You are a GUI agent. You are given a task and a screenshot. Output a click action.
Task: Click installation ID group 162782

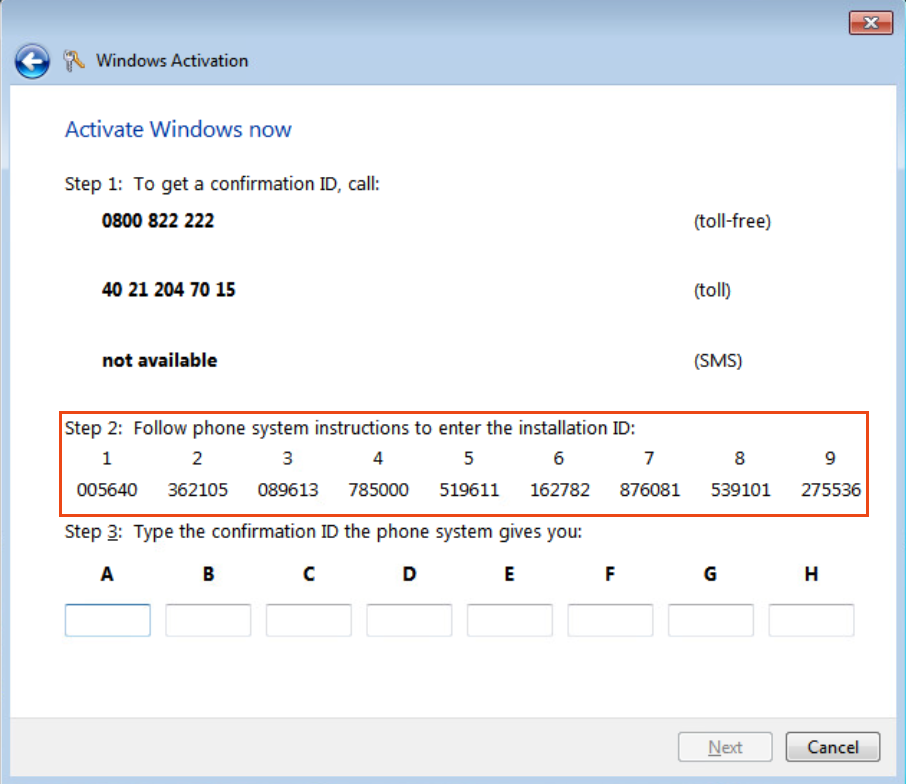559,490
